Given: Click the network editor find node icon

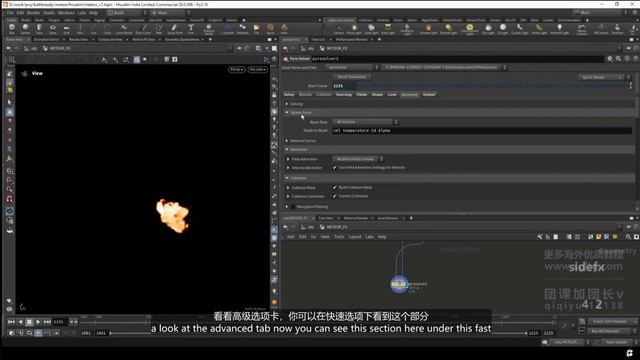Looking at the screenshot, I should click(628, 237).
